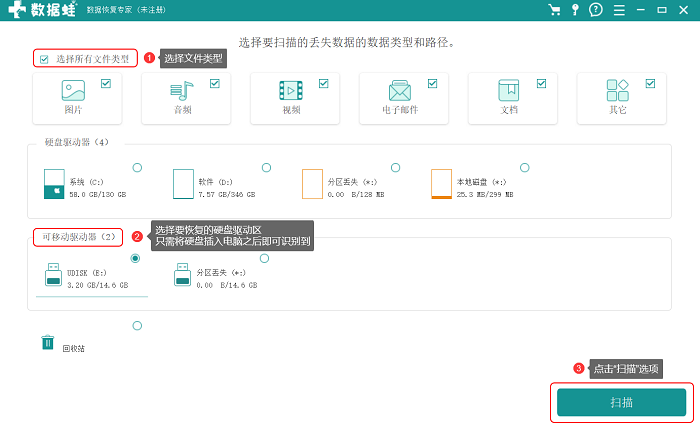Click the 7.57 GB/346 GB size text
This screenshot has height=429, width=700.
tap(227, 194)
